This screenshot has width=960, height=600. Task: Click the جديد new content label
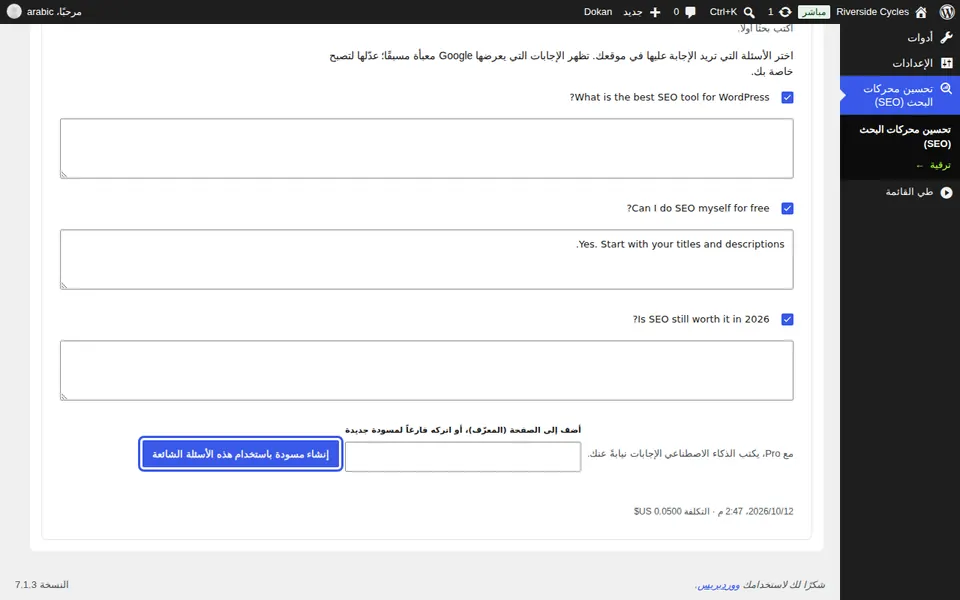632,12
